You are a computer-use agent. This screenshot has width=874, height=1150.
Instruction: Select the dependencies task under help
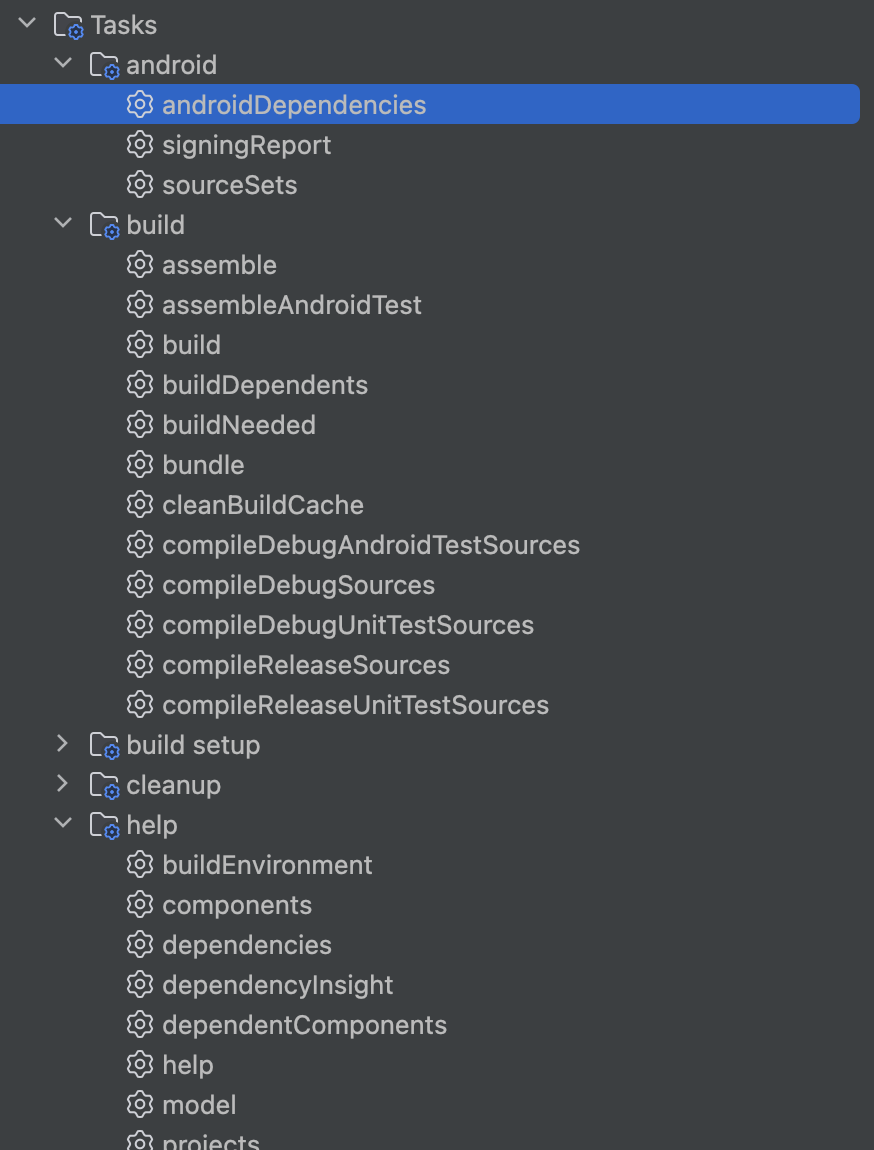tap(246, 944)
